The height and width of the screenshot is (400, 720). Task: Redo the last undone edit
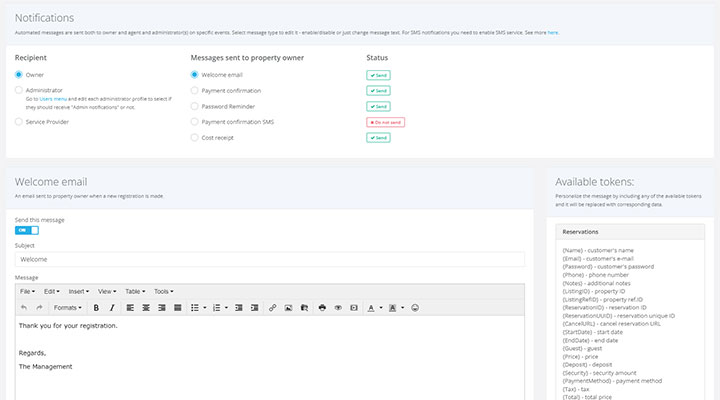pos(39,308)
